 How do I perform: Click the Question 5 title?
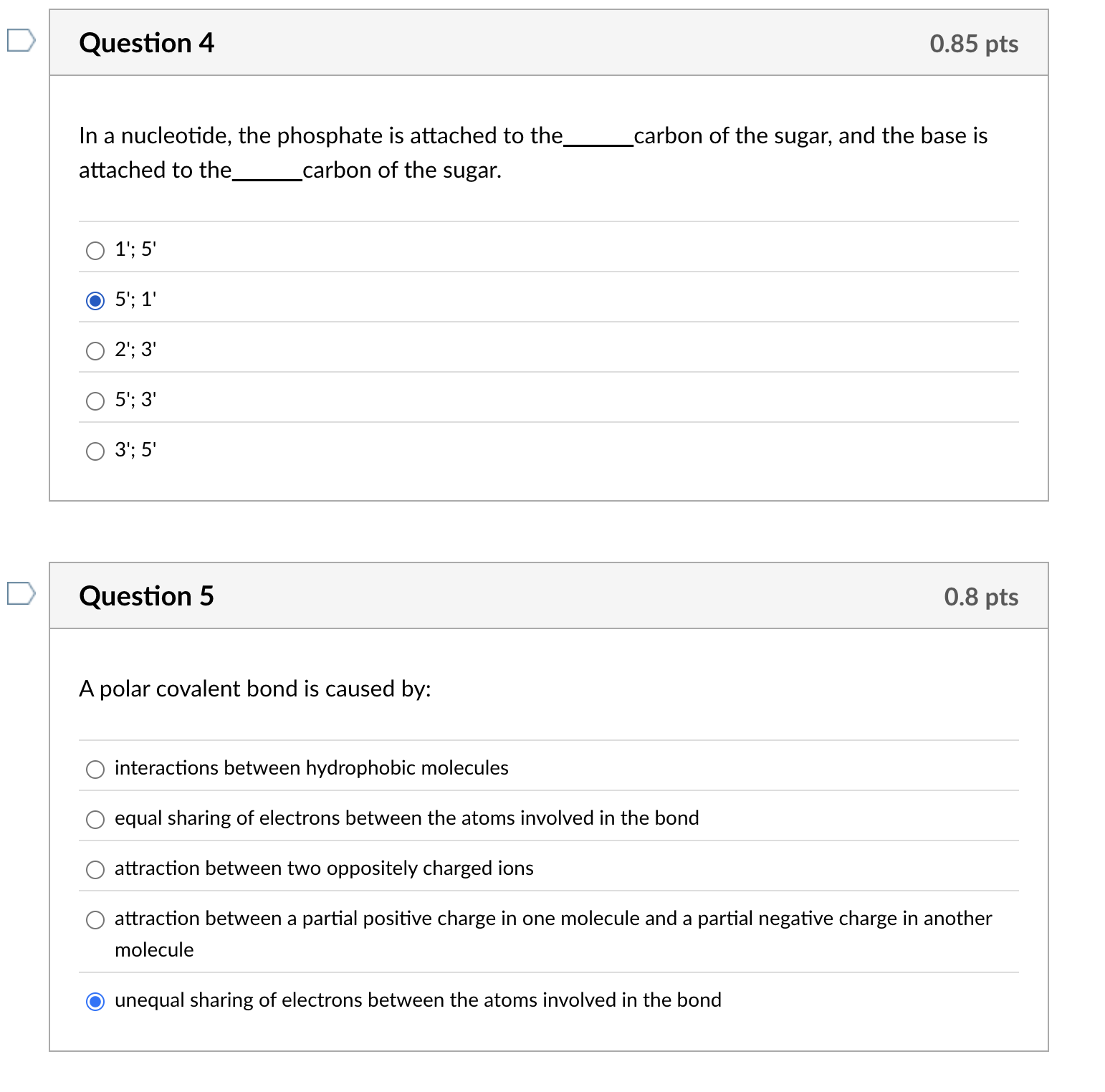point(146,595)
